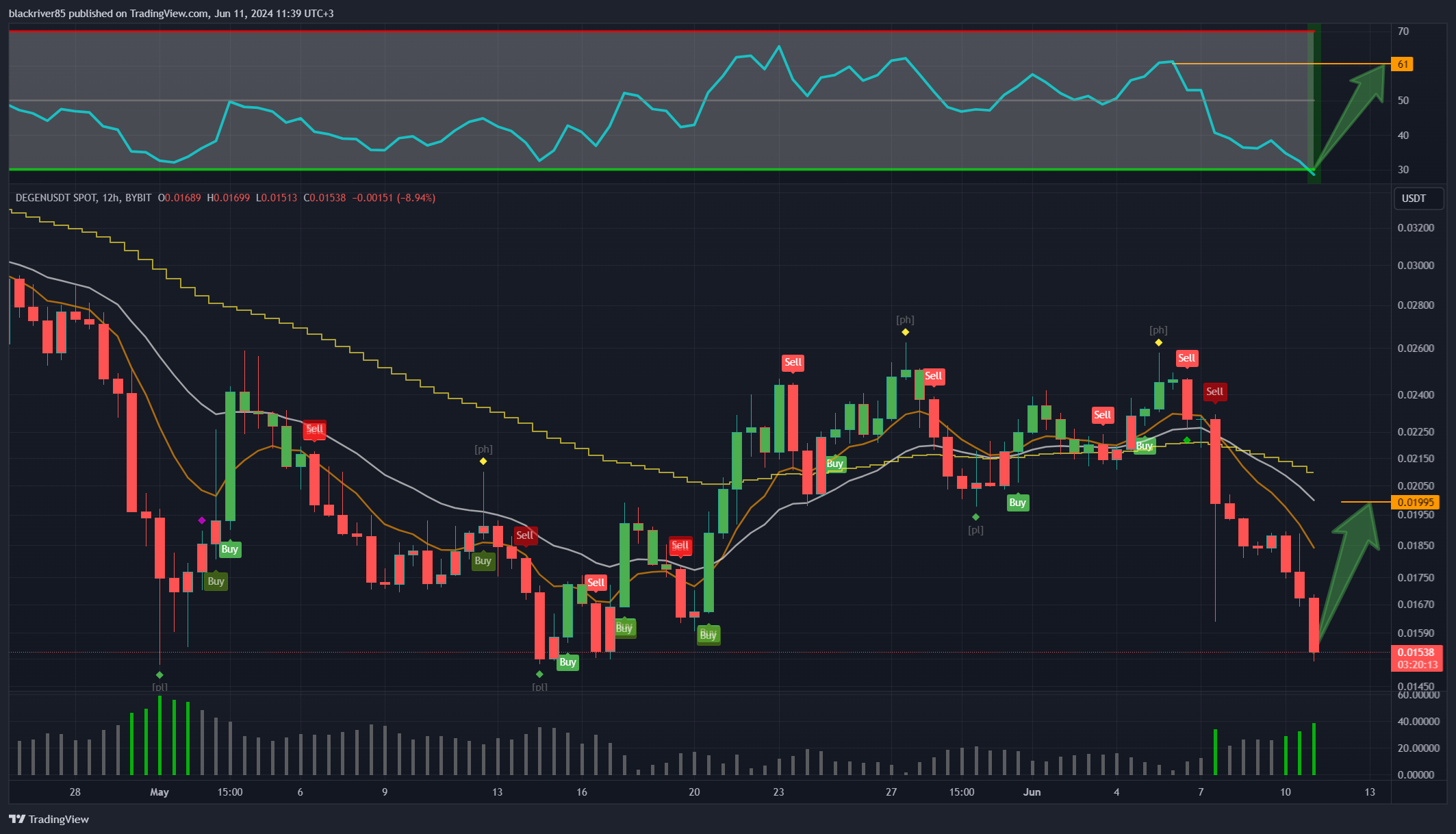Image resolution: width=1456 pixels, height=834 pixels.
Task: Click the orange 61 label on RSI scale
Action: [1403, 64]
